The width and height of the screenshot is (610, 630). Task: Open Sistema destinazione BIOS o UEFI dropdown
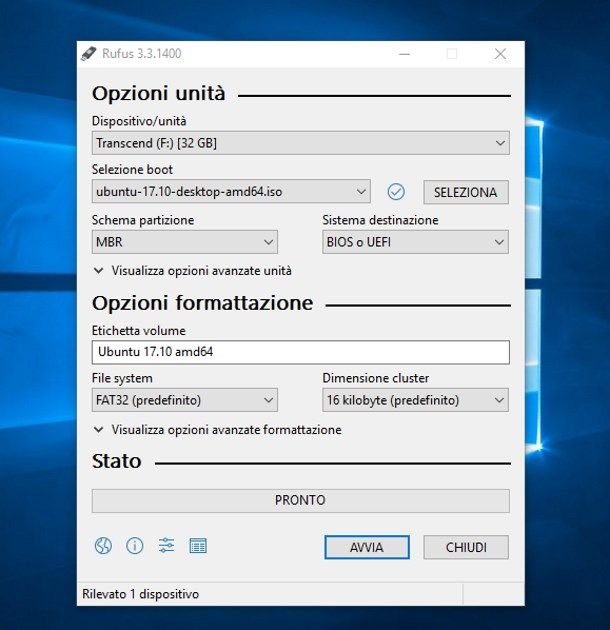click(415, 242)
